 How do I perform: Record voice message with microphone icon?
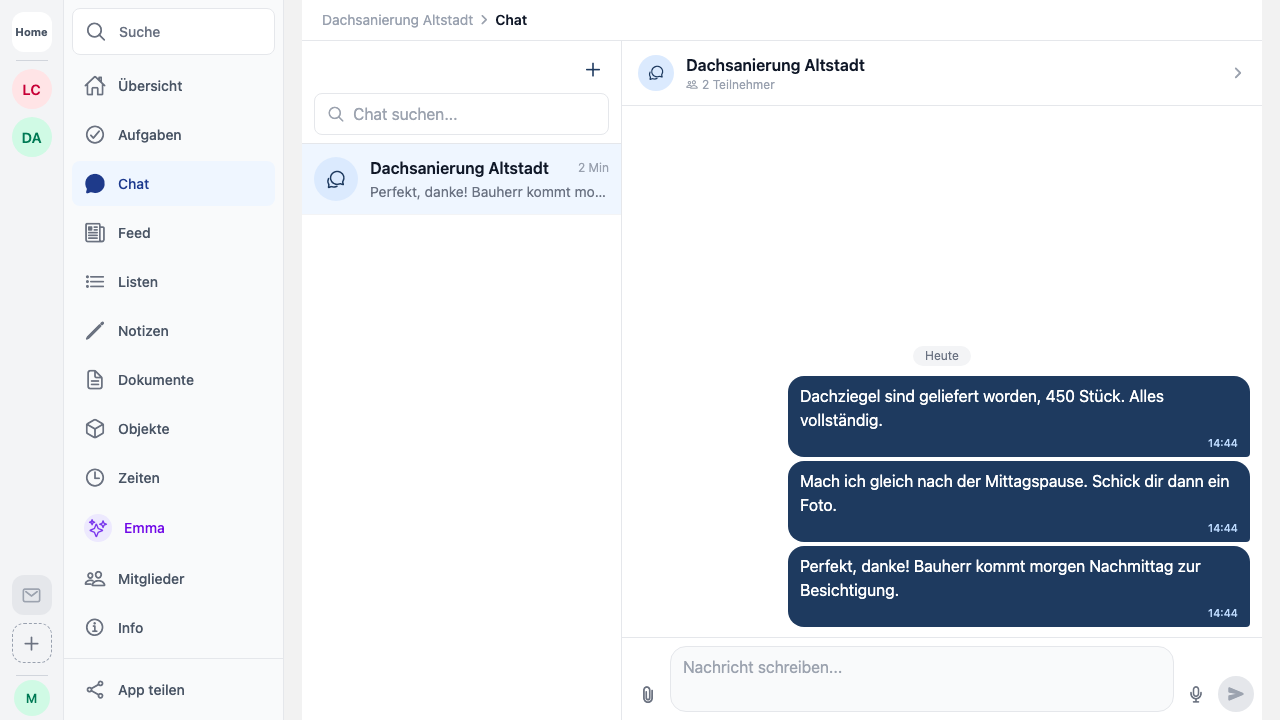pos(1196,694)
